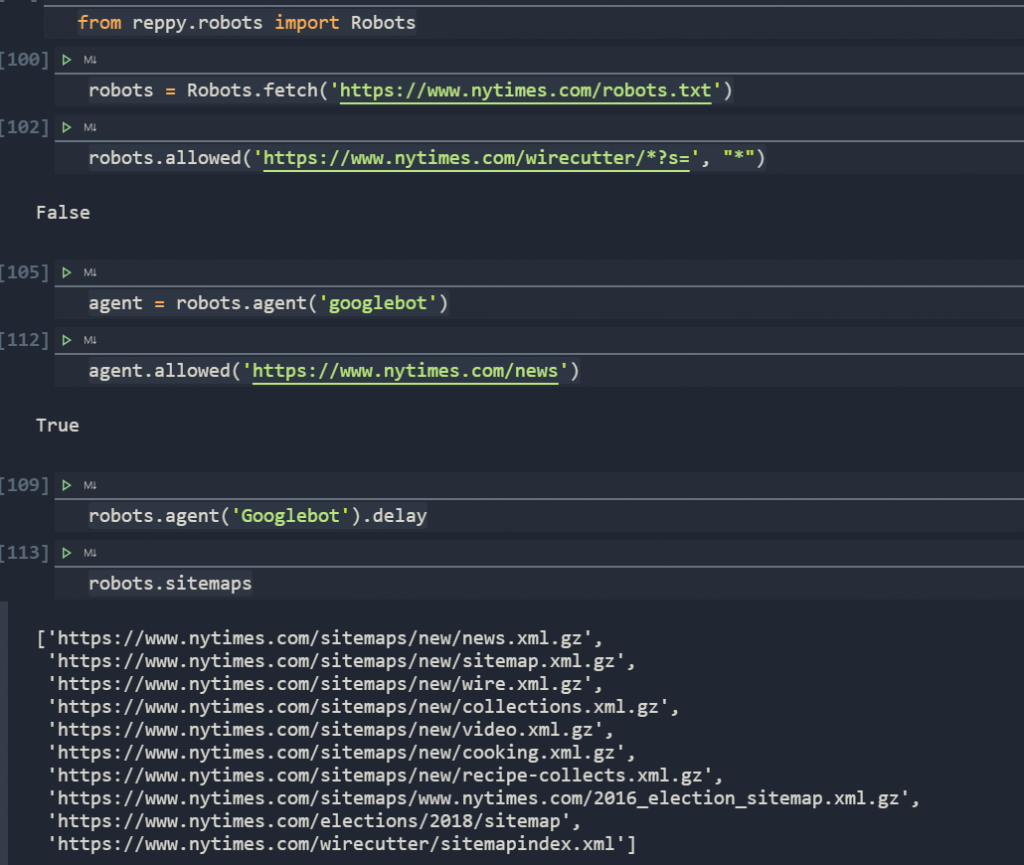1024x865 pixels.
Task: Click into the Robots.fetch code cell
Action: point(539,90)
